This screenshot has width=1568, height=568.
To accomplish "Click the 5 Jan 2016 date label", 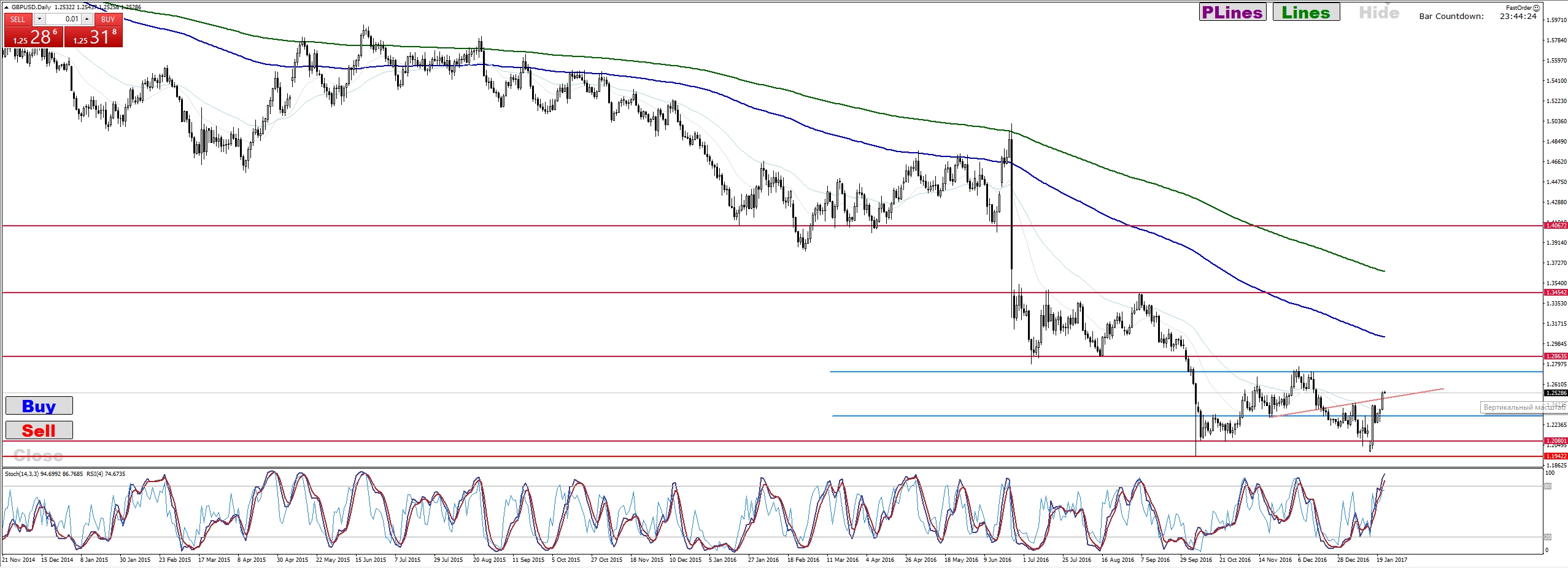I will coord(722,560).
